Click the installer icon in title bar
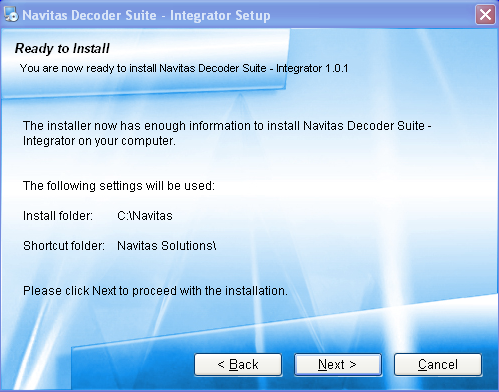This screenshot has height=392, width=499. 11,15
